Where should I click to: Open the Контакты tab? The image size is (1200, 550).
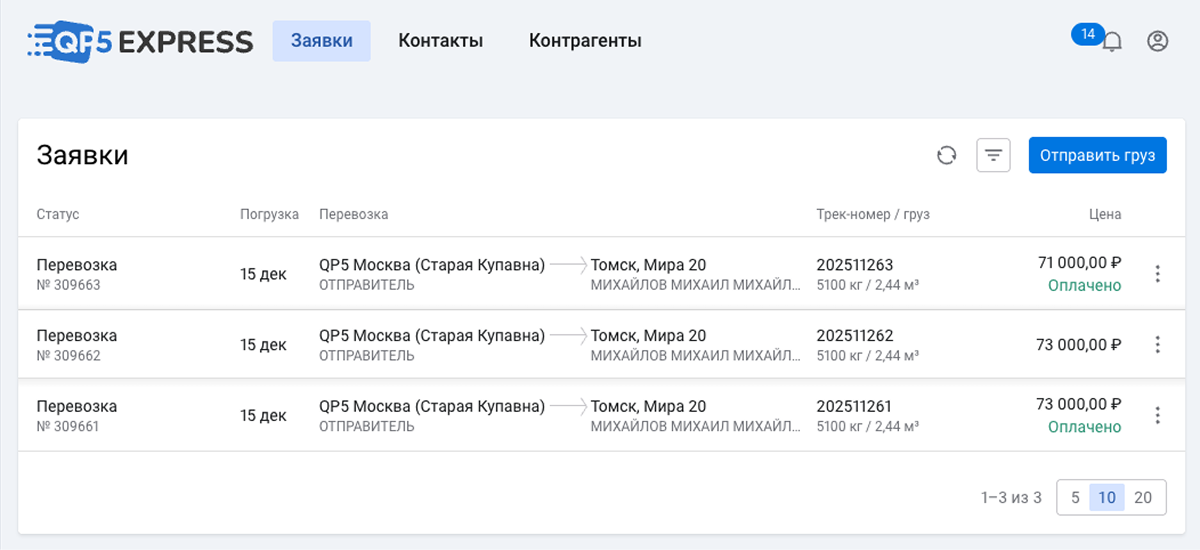click(x=441, y=41)
